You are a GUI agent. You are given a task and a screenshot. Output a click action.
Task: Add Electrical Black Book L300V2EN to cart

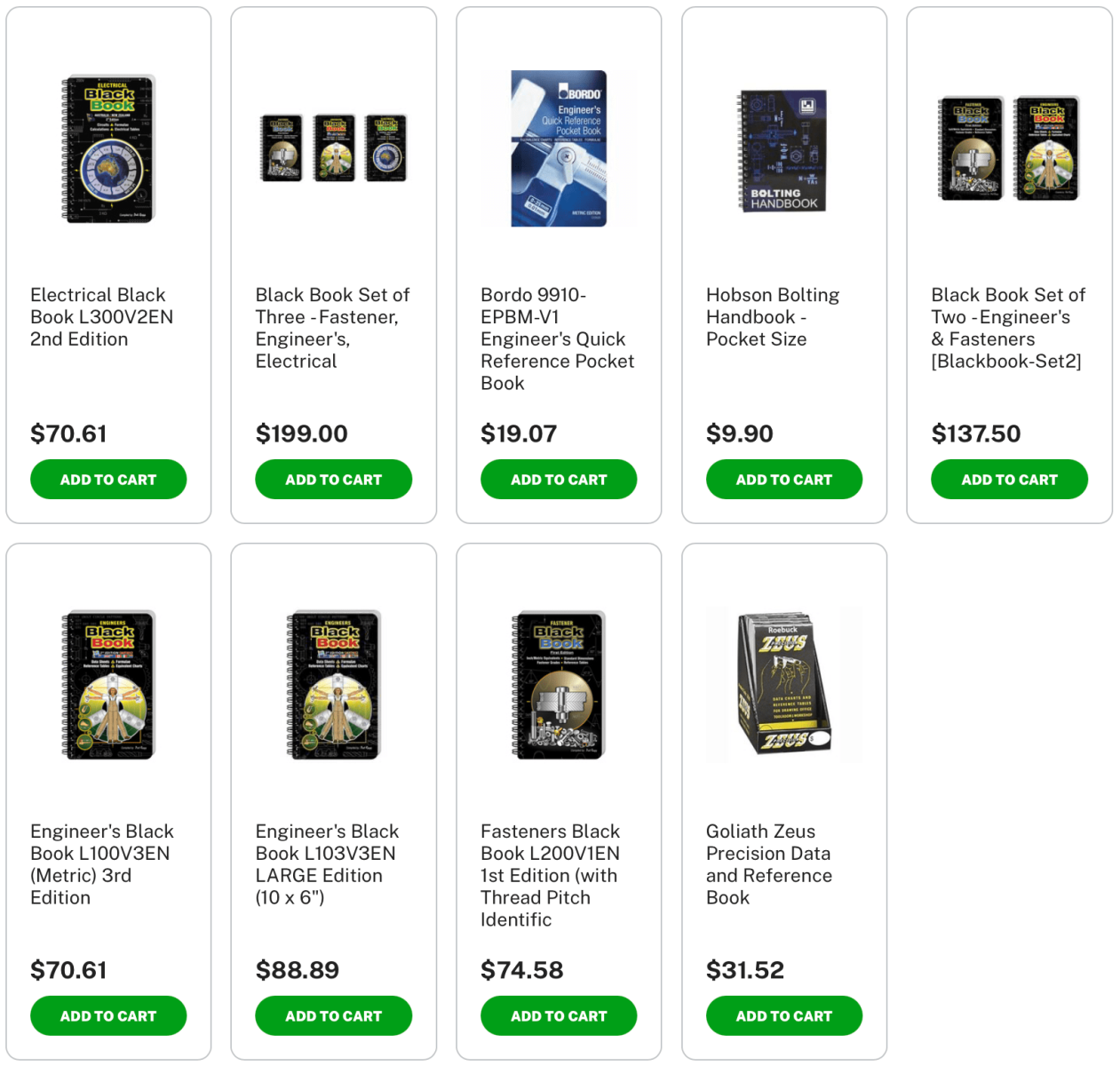click(x=108, y=479)
